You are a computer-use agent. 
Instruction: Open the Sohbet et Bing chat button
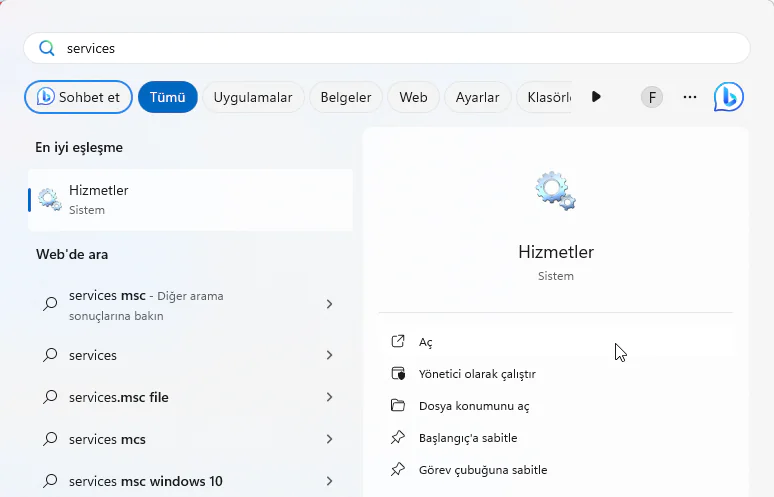pos(78,97)
